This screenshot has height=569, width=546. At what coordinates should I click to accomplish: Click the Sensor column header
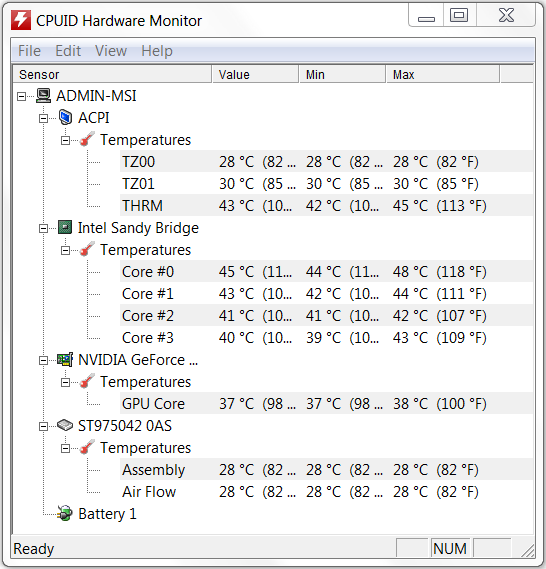click(112, 75)
